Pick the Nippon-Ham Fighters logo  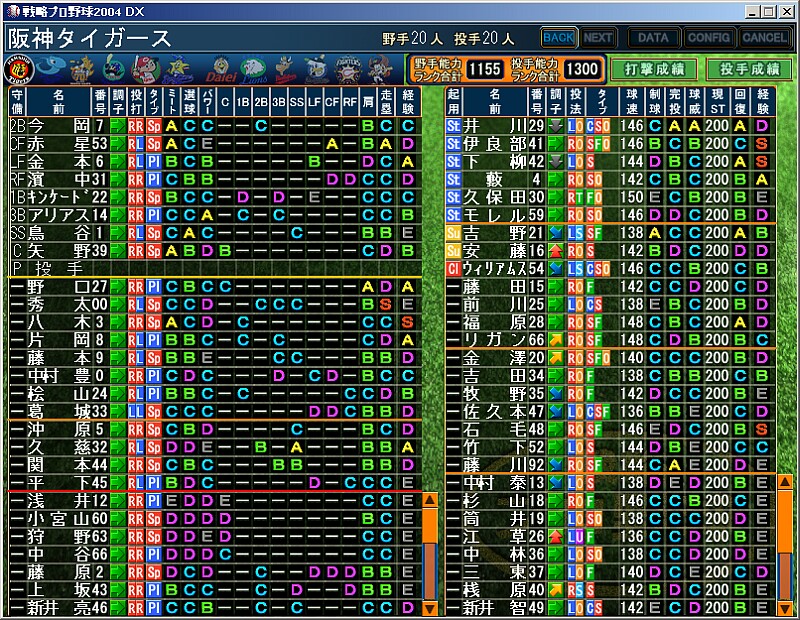[348, 70]
